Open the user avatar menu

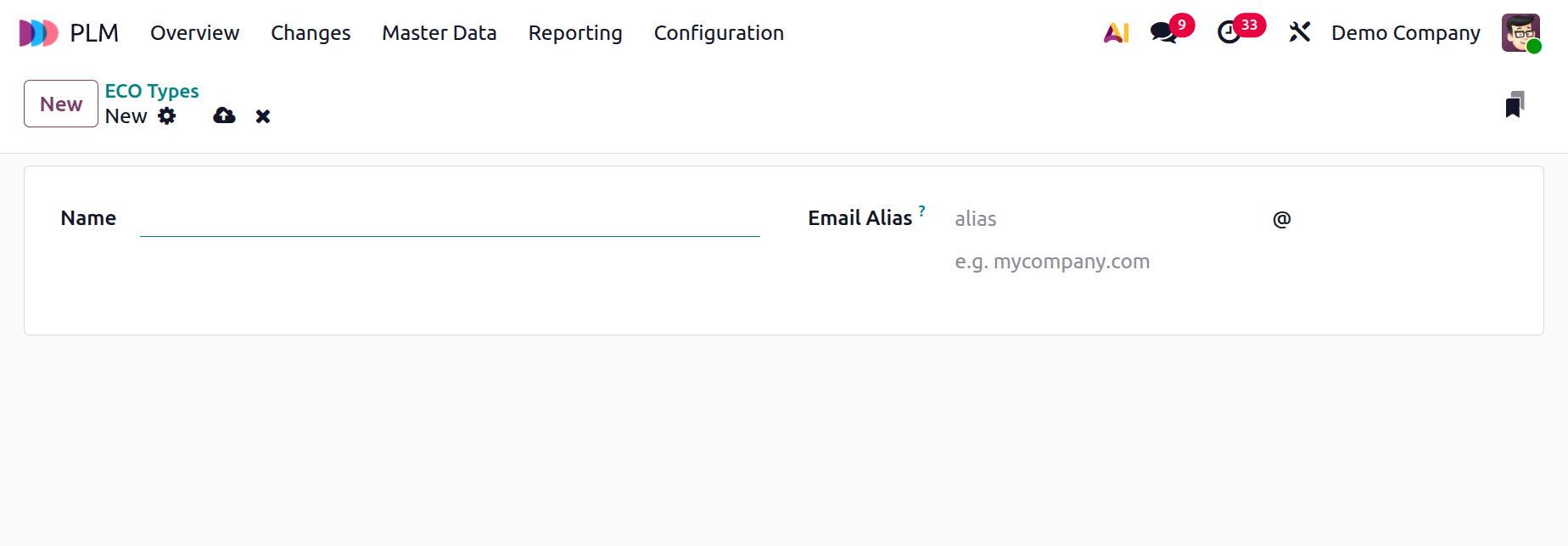point(1520,33)
